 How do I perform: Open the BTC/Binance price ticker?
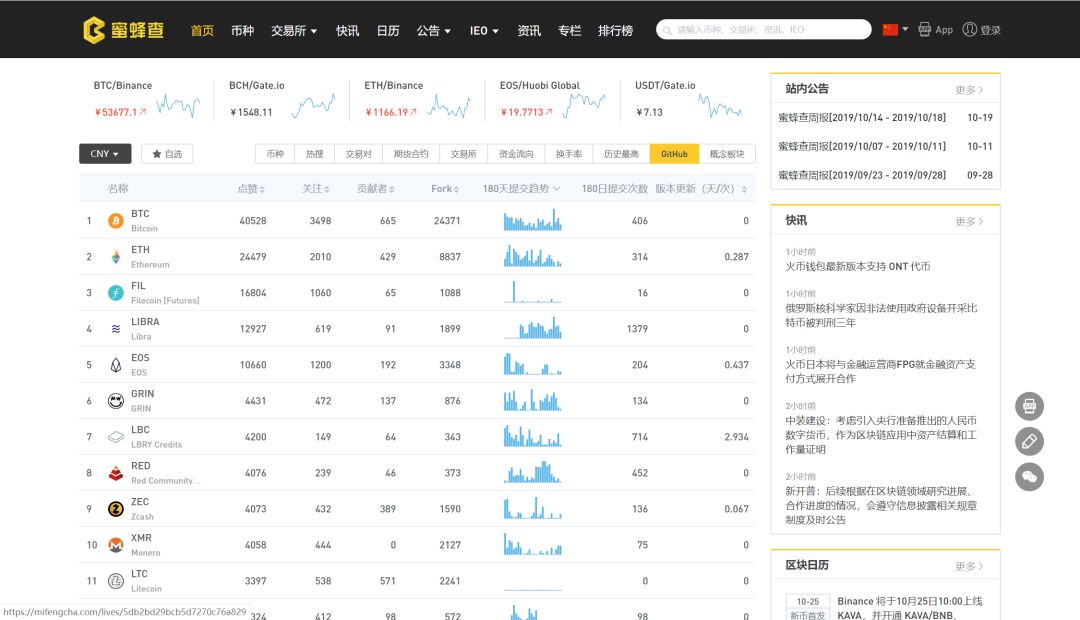tap(146, 99)
